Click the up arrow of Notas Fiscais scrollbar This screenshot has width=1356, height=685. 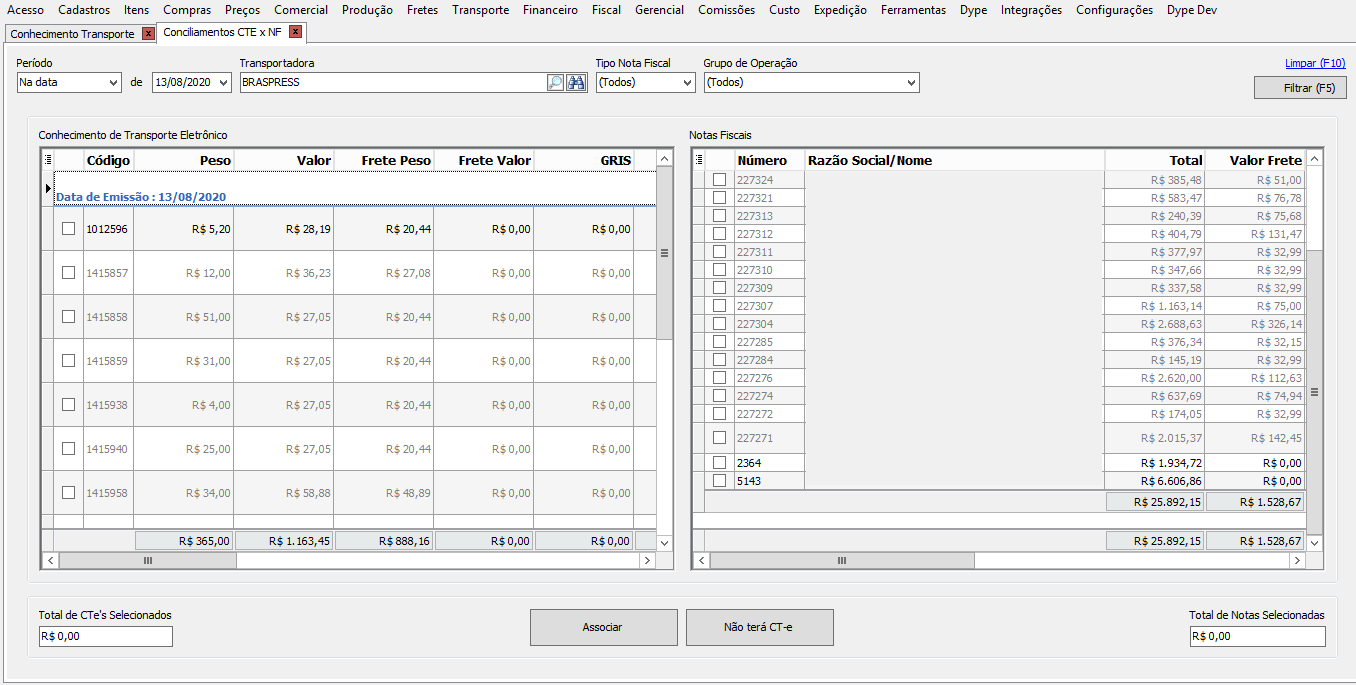click(1314, 159)
